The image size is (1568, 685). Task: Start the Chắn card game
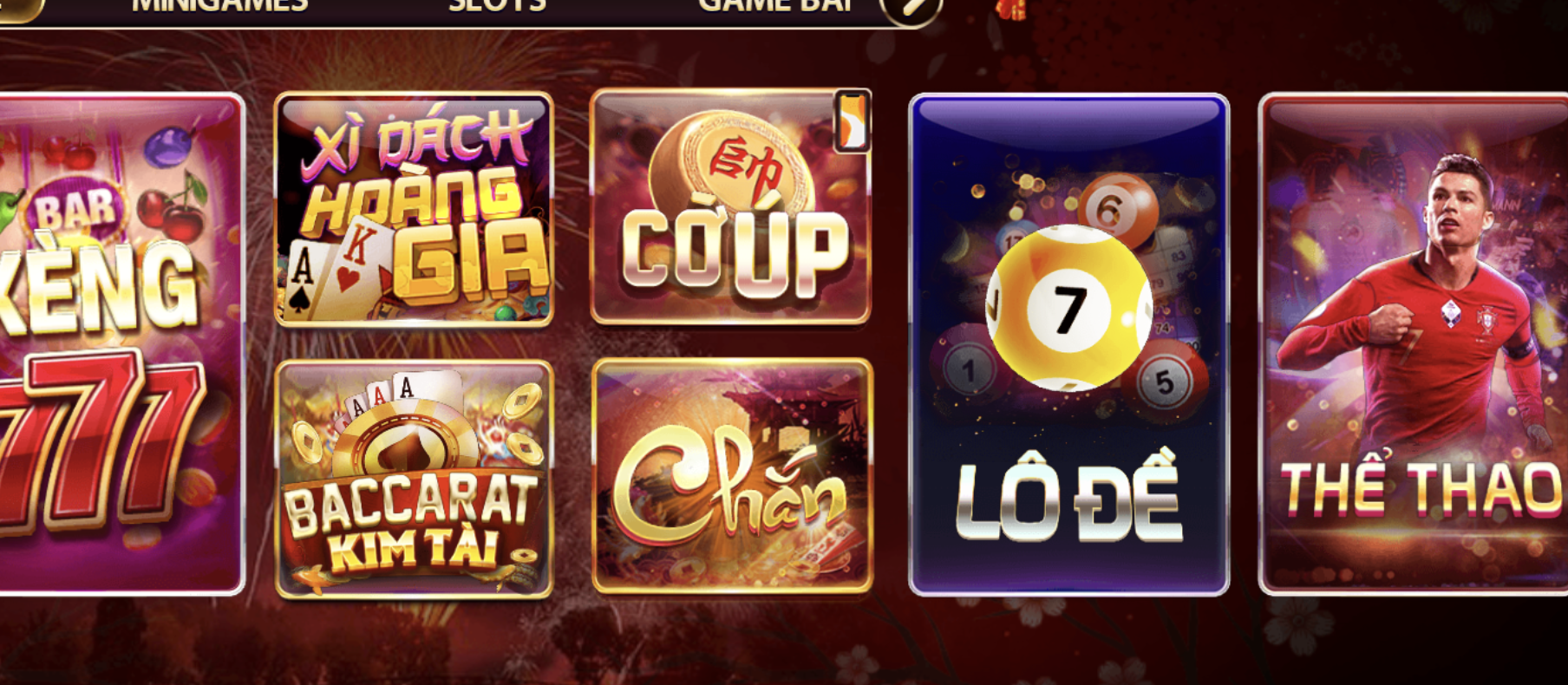coord(732,476)
